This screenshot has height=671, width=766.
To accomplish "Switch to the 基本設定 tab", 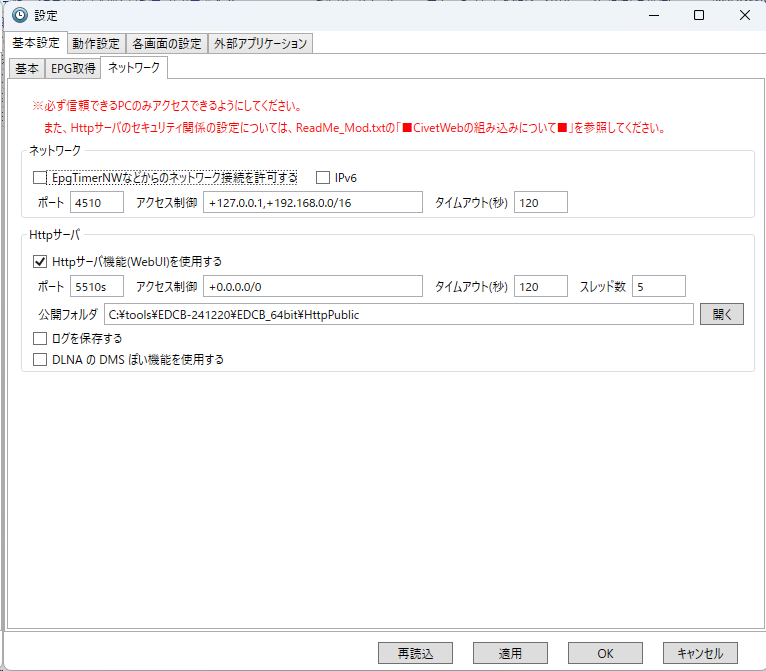I will pos(36,43).
